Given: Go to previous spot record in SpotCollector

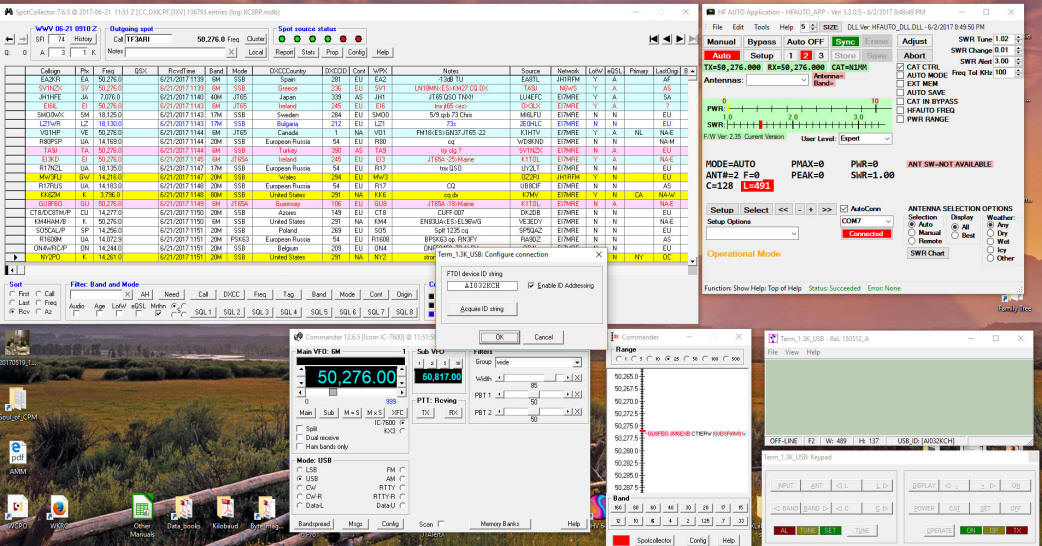Looking at the screenshot, I should [667, 39].
